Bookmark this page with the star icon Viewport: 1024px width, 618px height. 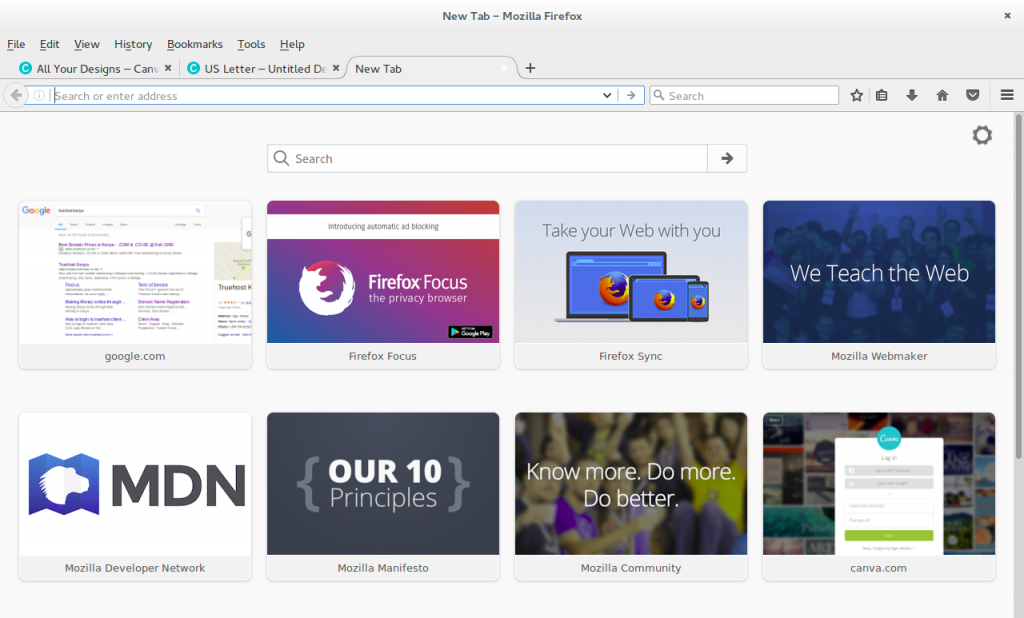[x=856, y=95]
